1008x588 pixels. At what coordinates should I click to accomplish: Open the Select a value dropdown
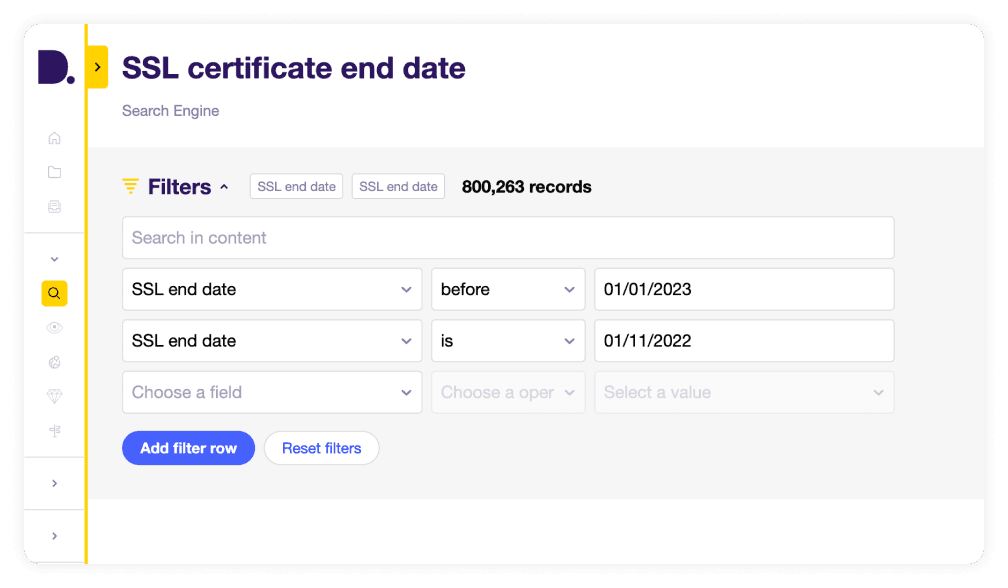(744, 392)
